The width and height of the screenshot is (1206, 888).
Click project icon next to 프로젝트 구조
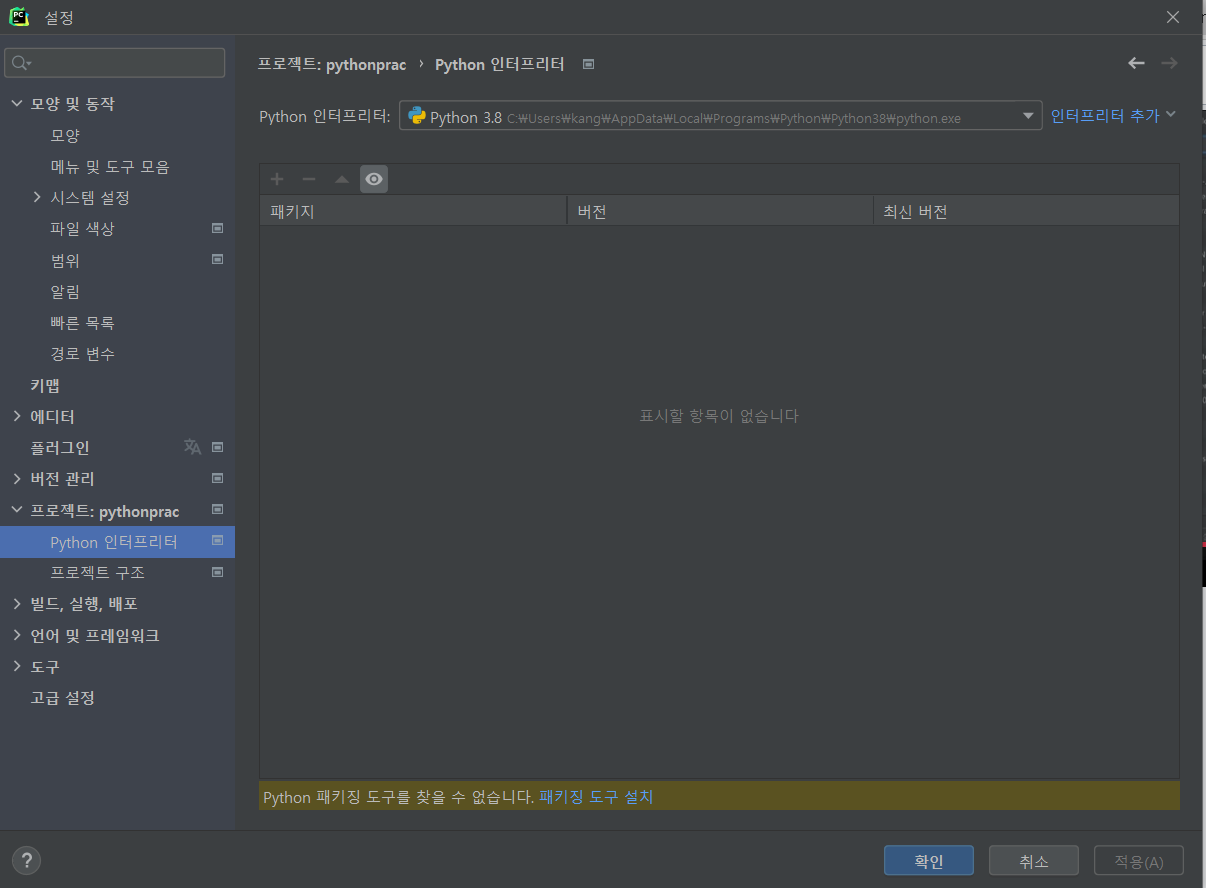coord(217,572)
